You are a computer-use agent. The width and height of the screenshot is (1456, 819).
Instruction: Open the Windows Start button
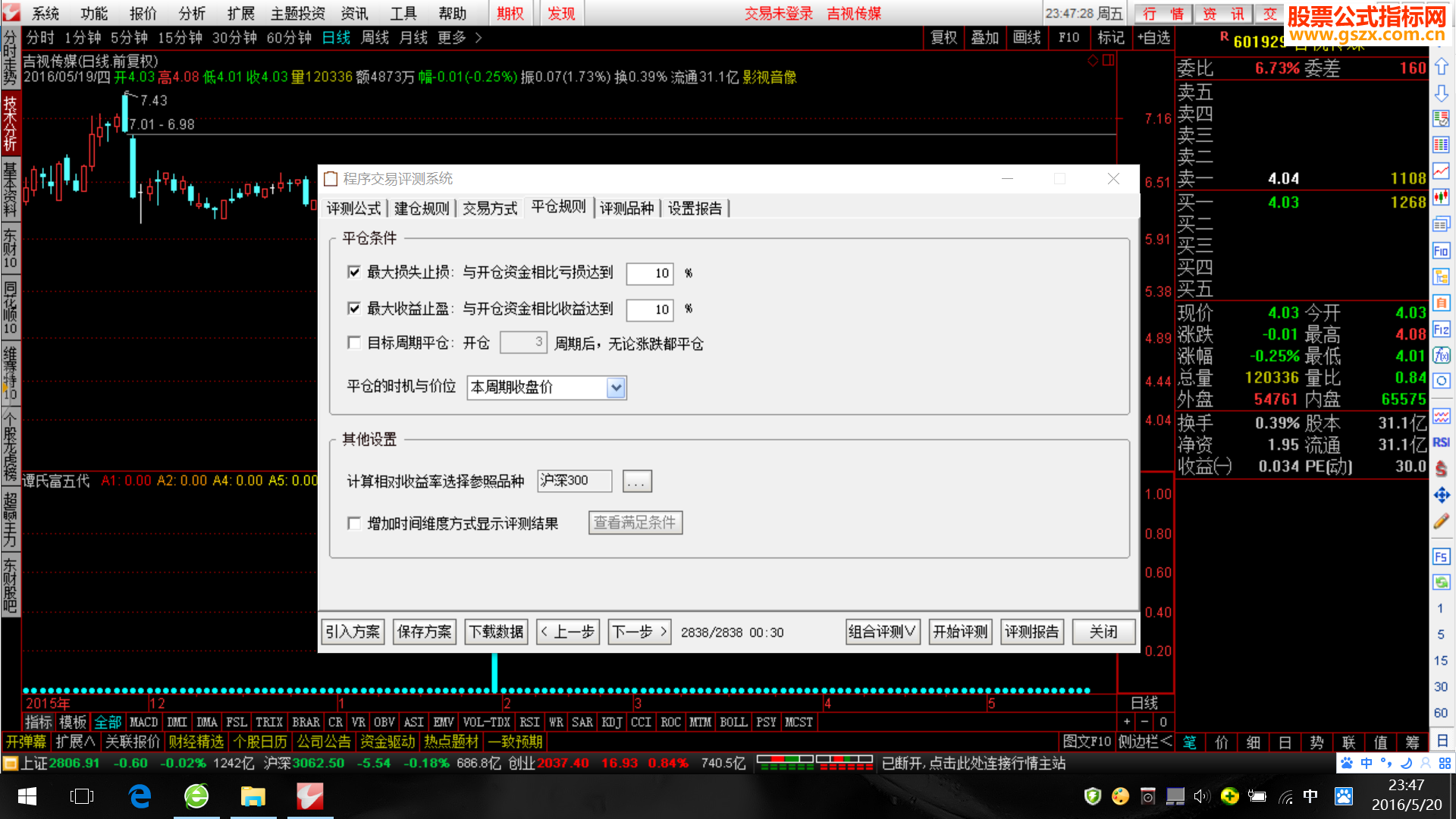click(x=27, y=796)
